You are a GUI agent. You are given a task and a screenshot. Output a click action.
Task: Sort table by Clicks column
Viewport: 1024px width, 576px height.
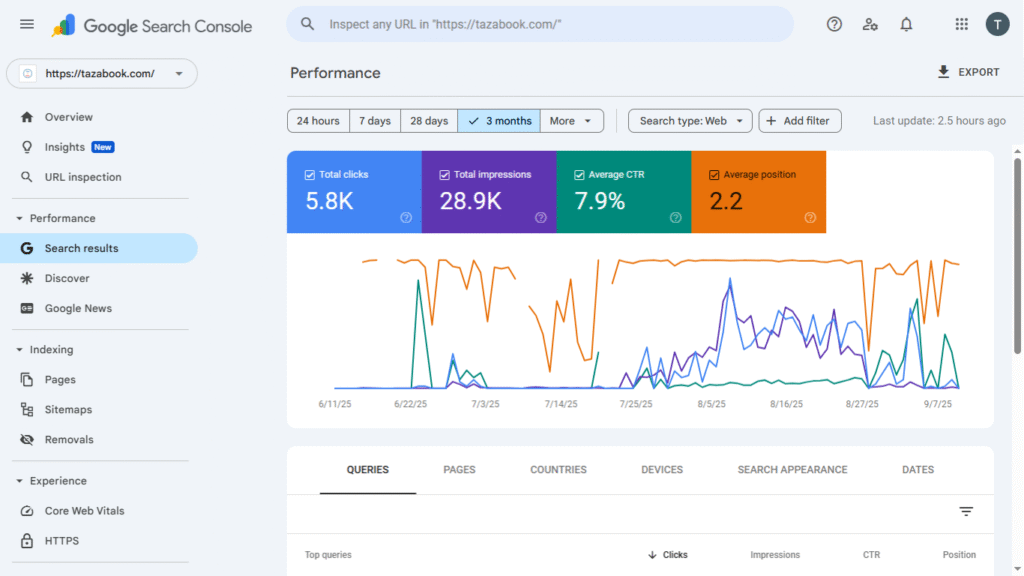tap(667, 554)
